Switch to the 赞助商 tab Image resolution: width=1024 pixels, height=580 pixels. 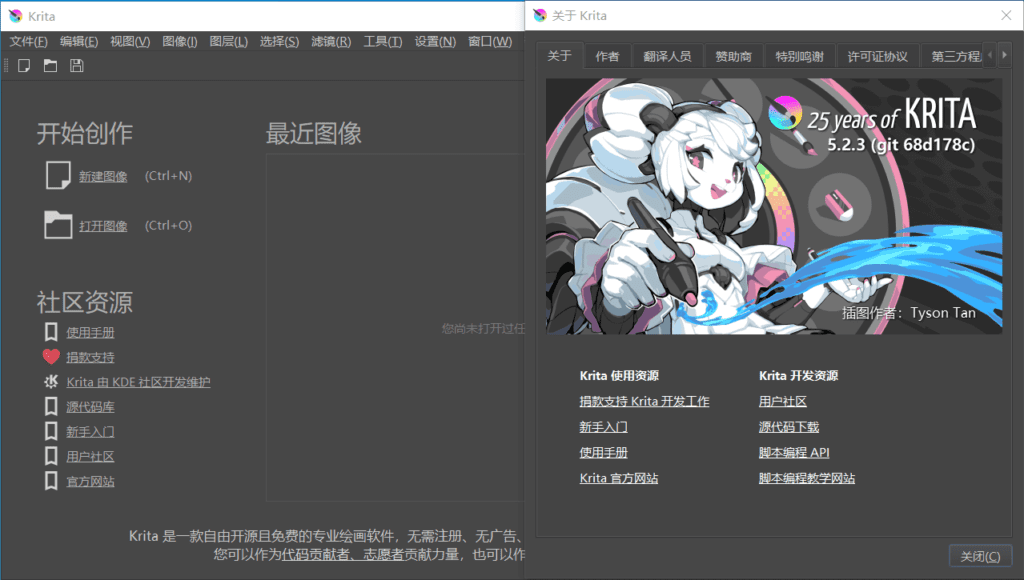[733, 57]
